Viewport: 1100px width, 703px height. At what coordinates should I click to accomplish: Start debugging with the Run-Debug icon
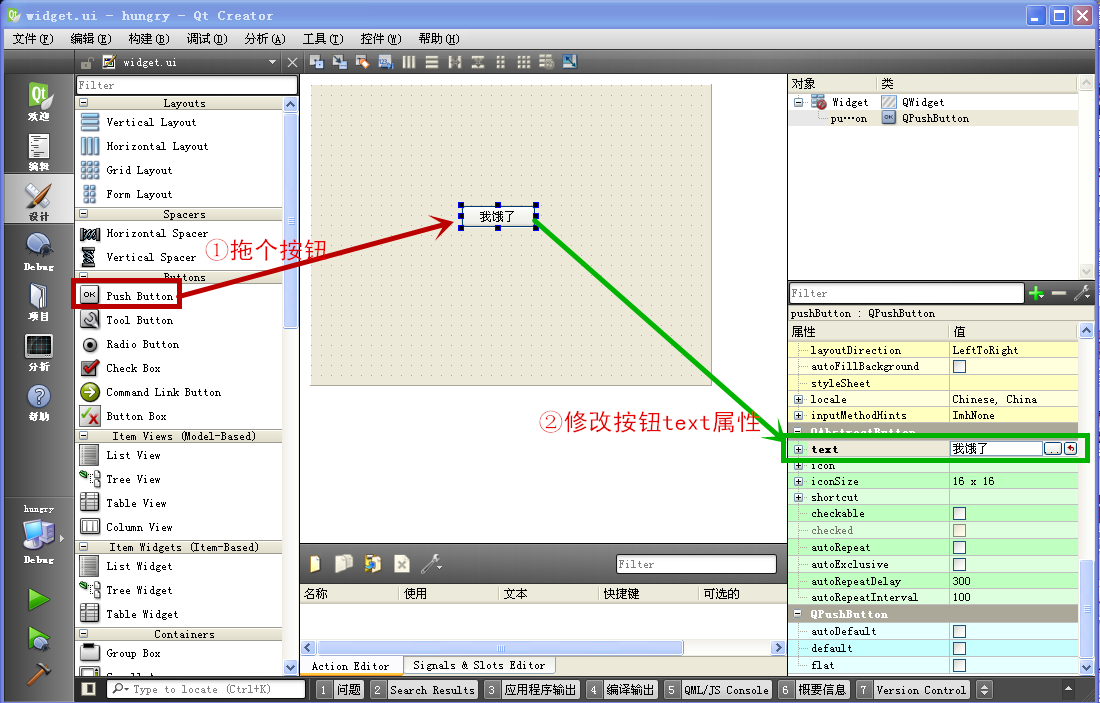coord(39,638)
